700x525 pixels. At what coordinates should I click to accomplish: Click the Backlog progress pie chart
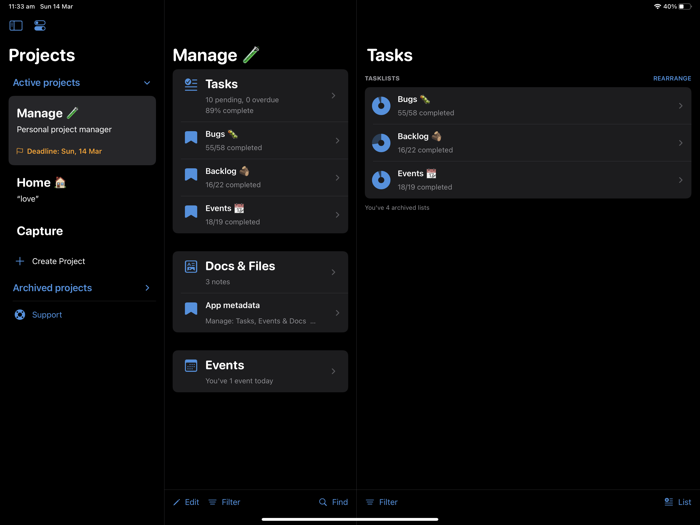381,143
